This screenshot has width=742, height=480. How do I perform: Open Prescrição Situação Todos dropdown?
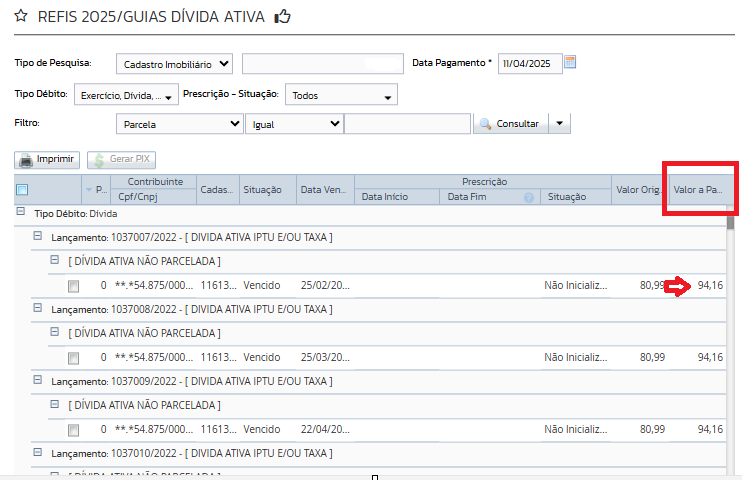pyautogui.click(x=341, y=95)
